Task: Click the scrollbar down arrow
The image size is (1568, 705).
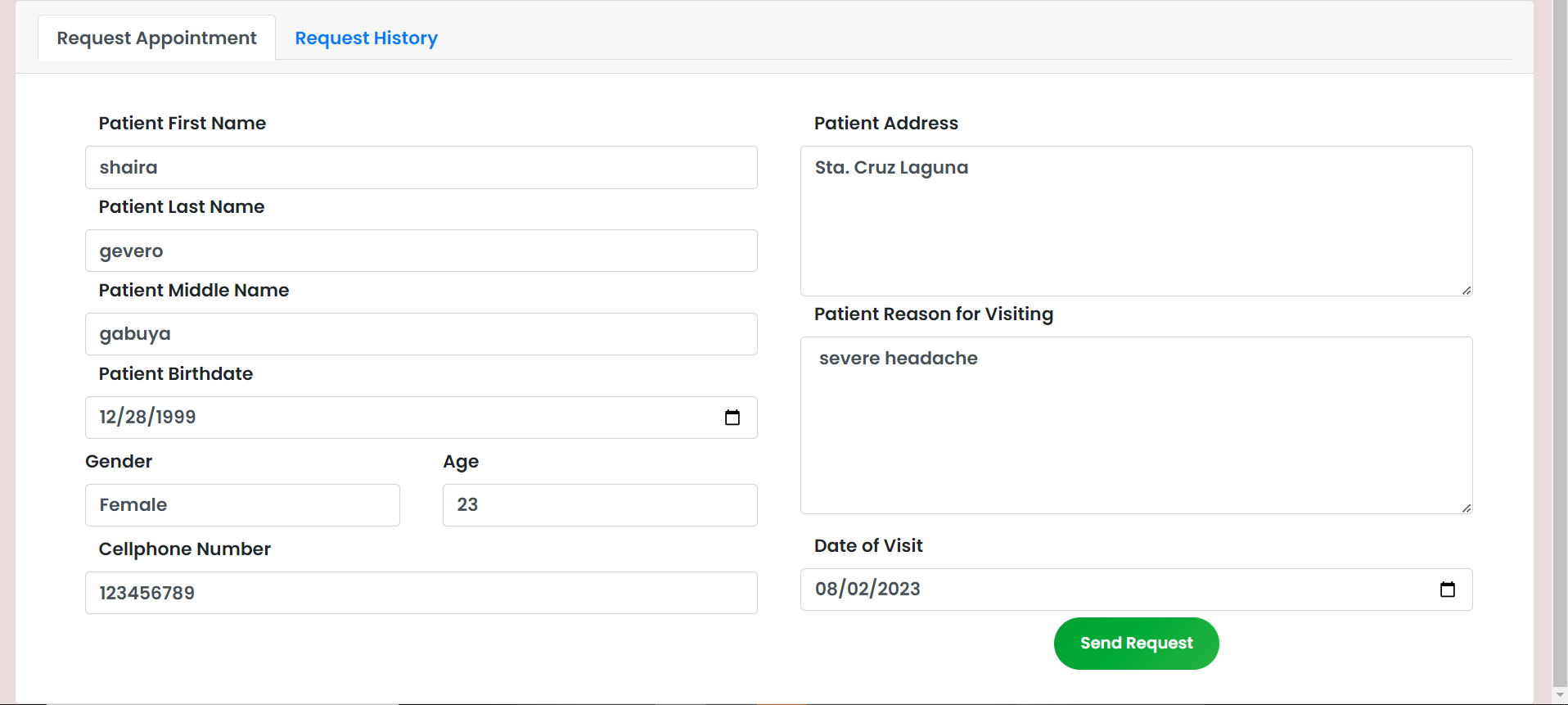Action: coord(1560,695)
